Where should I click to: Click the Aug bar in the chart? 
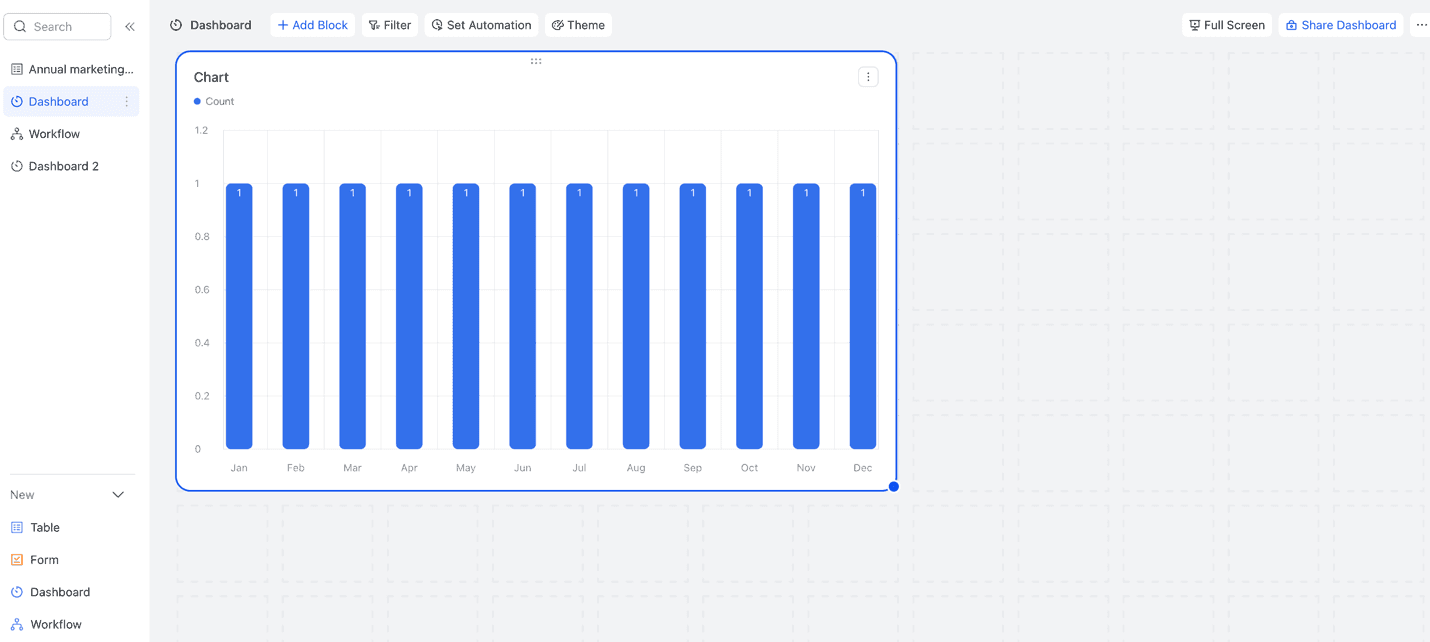tap(636, 316)
